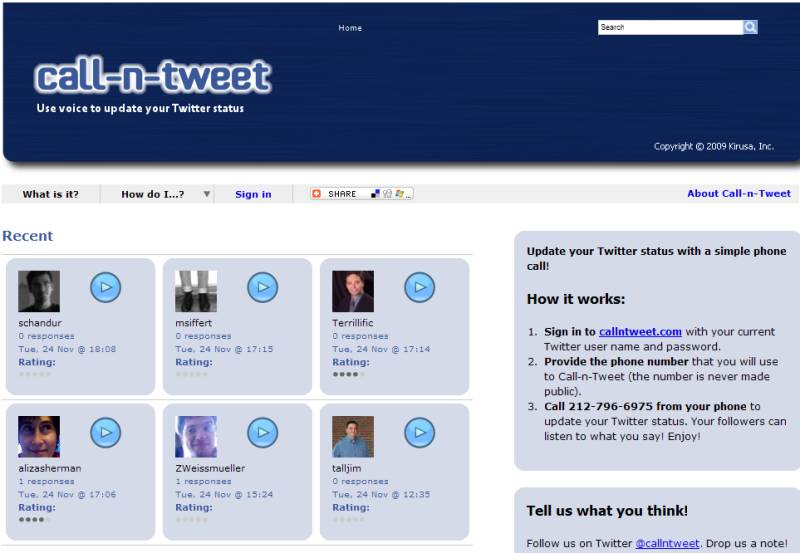Click Use voice to update your Twitter status tagline
The height and width of the screenshot is (553, 800).
(x=140, y=109)
